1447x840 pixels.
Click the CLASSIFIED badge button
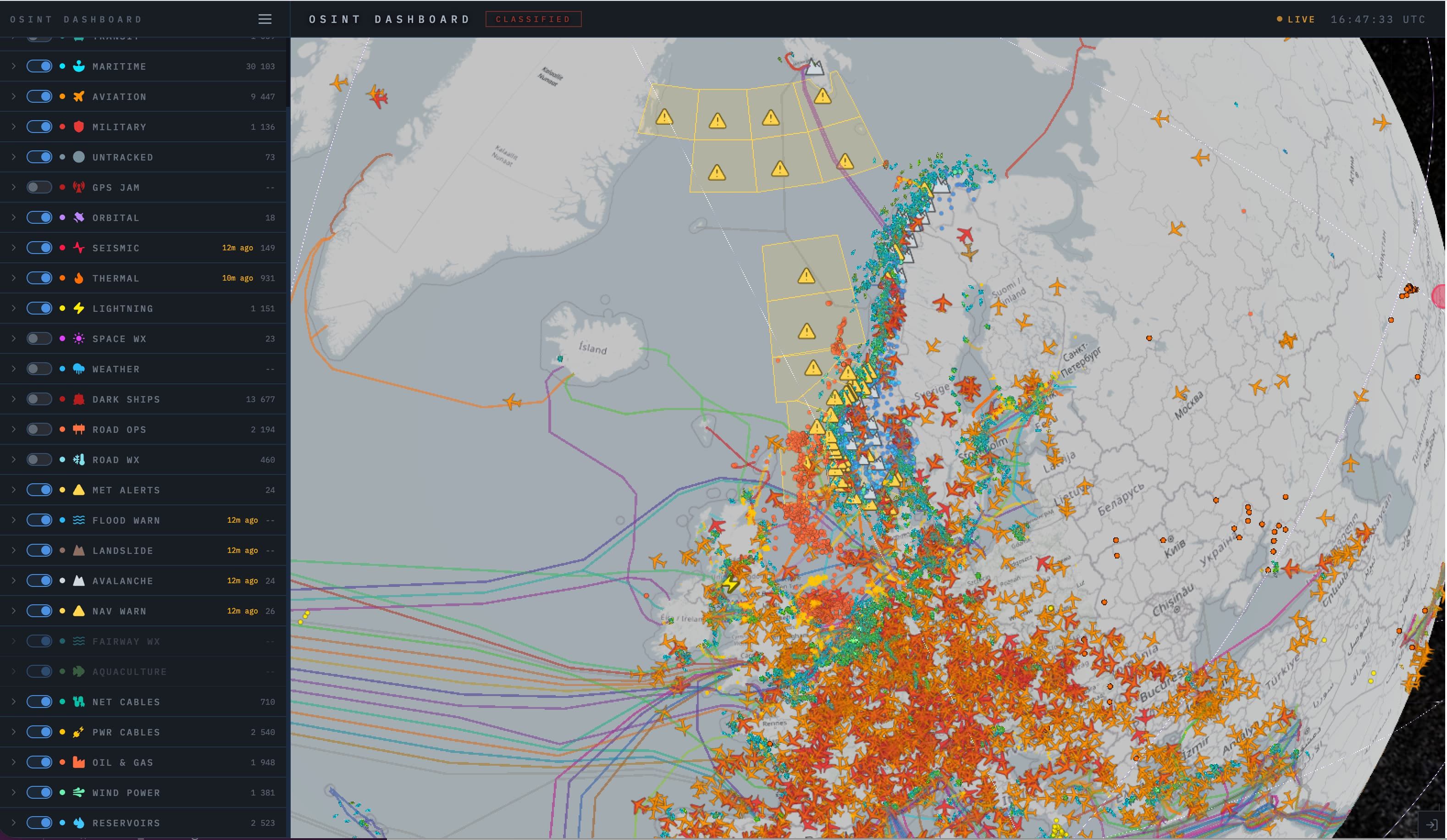[x=533, y=19]
